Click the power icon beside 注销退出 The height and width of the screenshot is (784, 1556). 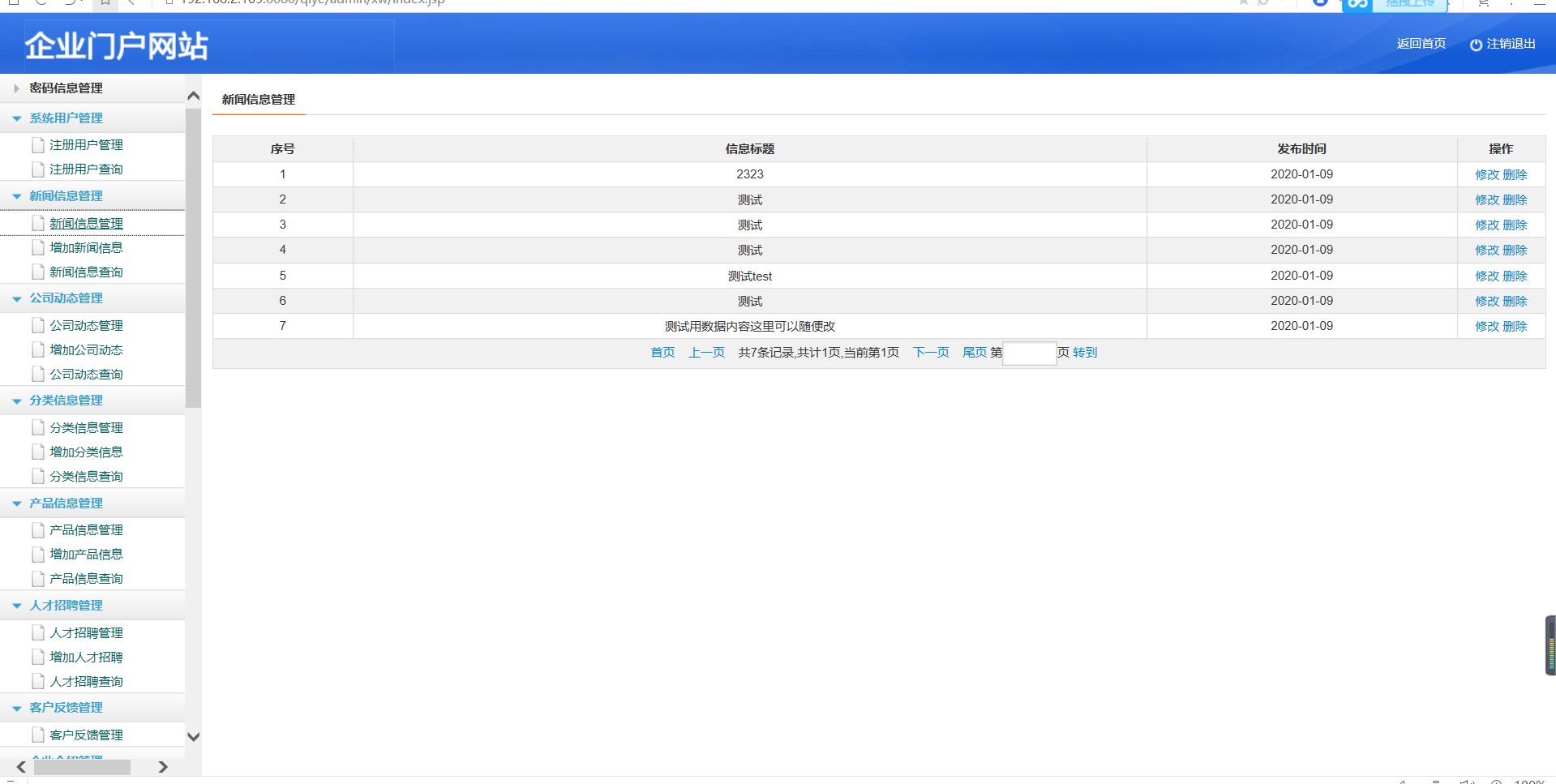coord(1476,45)
